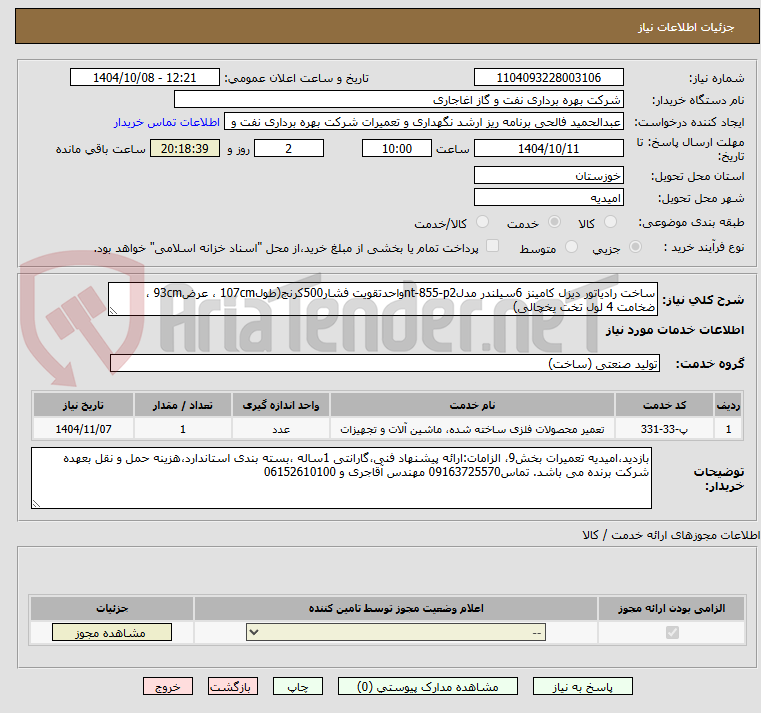Viewport: 761px width, 713px height.
Task: Select the کالا radio button
Action: pos(610,222)
